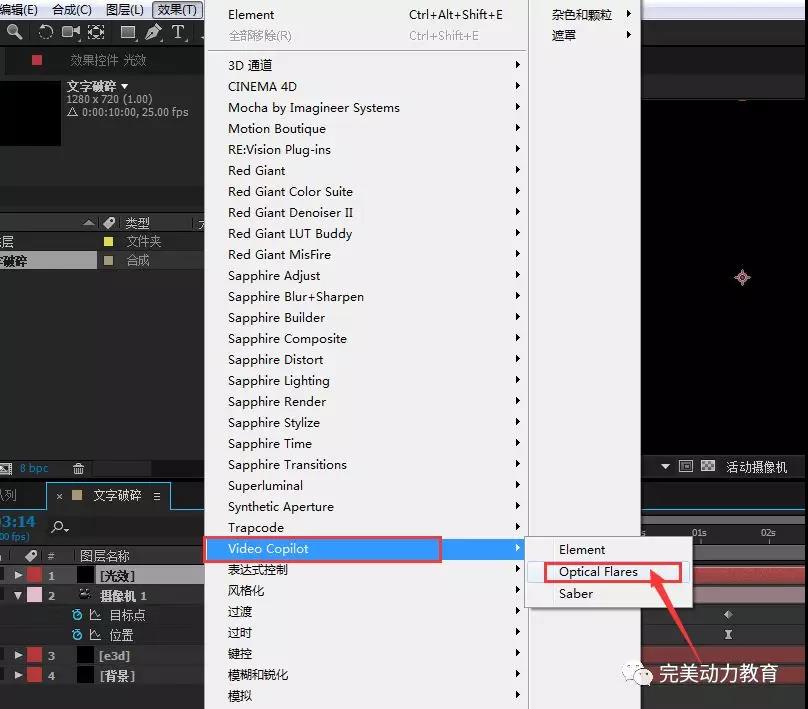This screenshot has width=808, height=709.
Task: Select the Pen tool
Action: [153, 32]
